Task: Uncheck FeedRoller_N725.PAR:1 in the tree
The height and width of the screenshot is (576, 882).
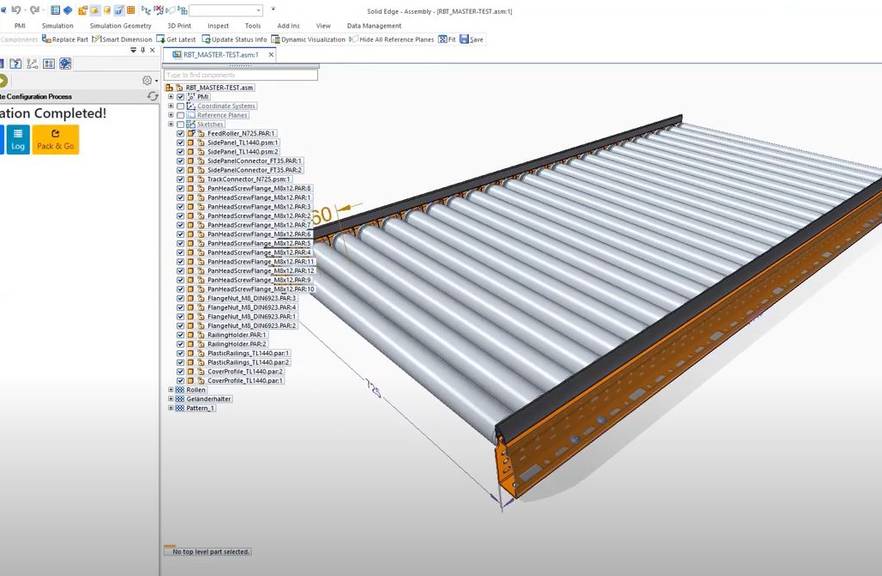Action: coord(180,133)
